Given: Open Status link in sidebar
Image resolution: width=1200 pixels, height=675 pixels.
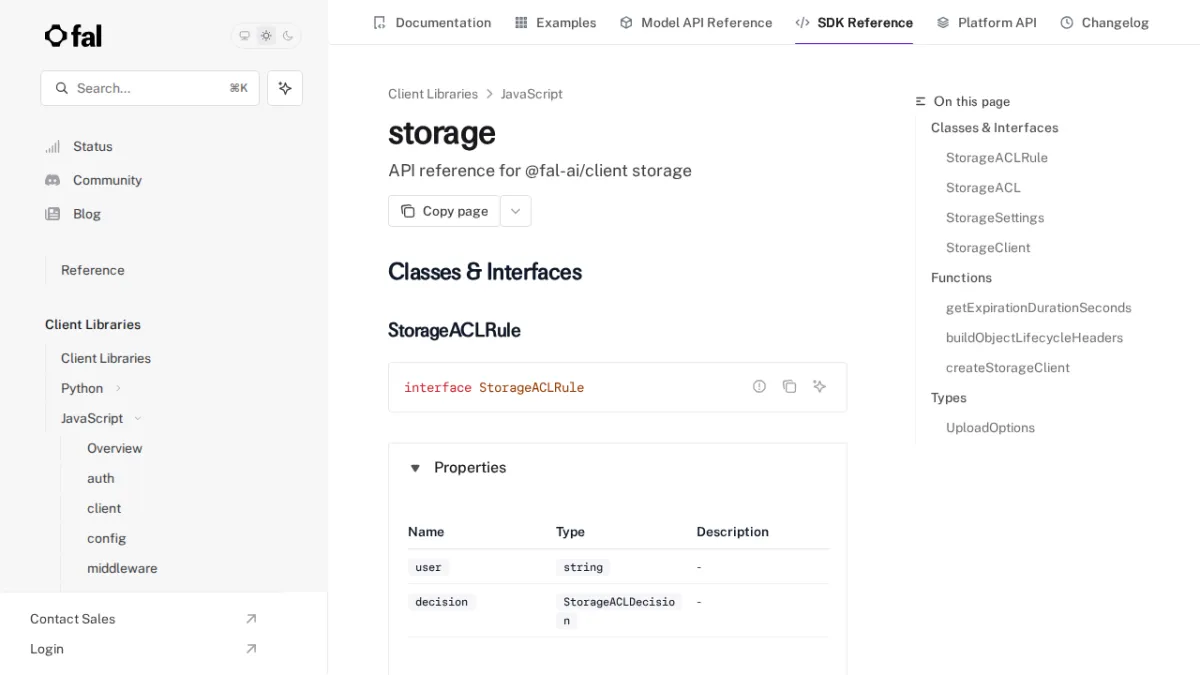Looking at the screenshot, I should pyautogui.click(x=93, y=146).
